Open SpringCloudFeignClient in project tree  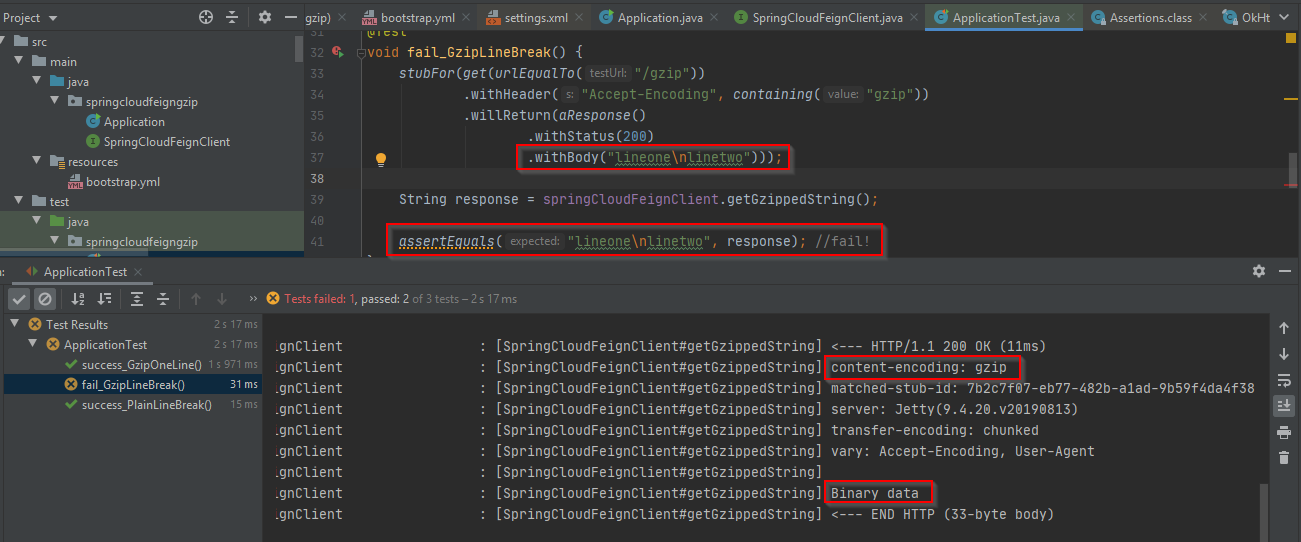pyautogui.click(x=166, y=142)
